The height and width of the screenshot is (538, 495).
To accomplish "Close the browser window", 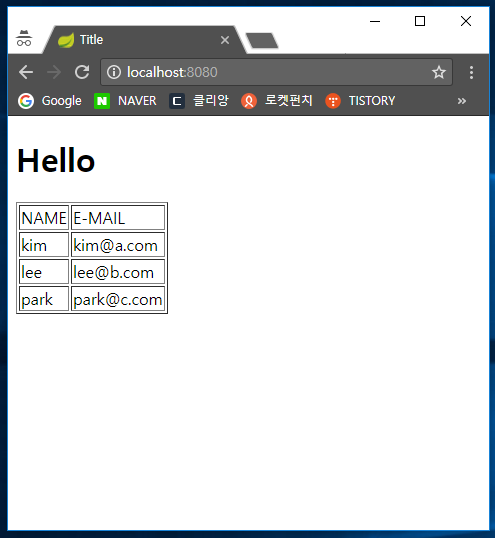I will point(466,21).
